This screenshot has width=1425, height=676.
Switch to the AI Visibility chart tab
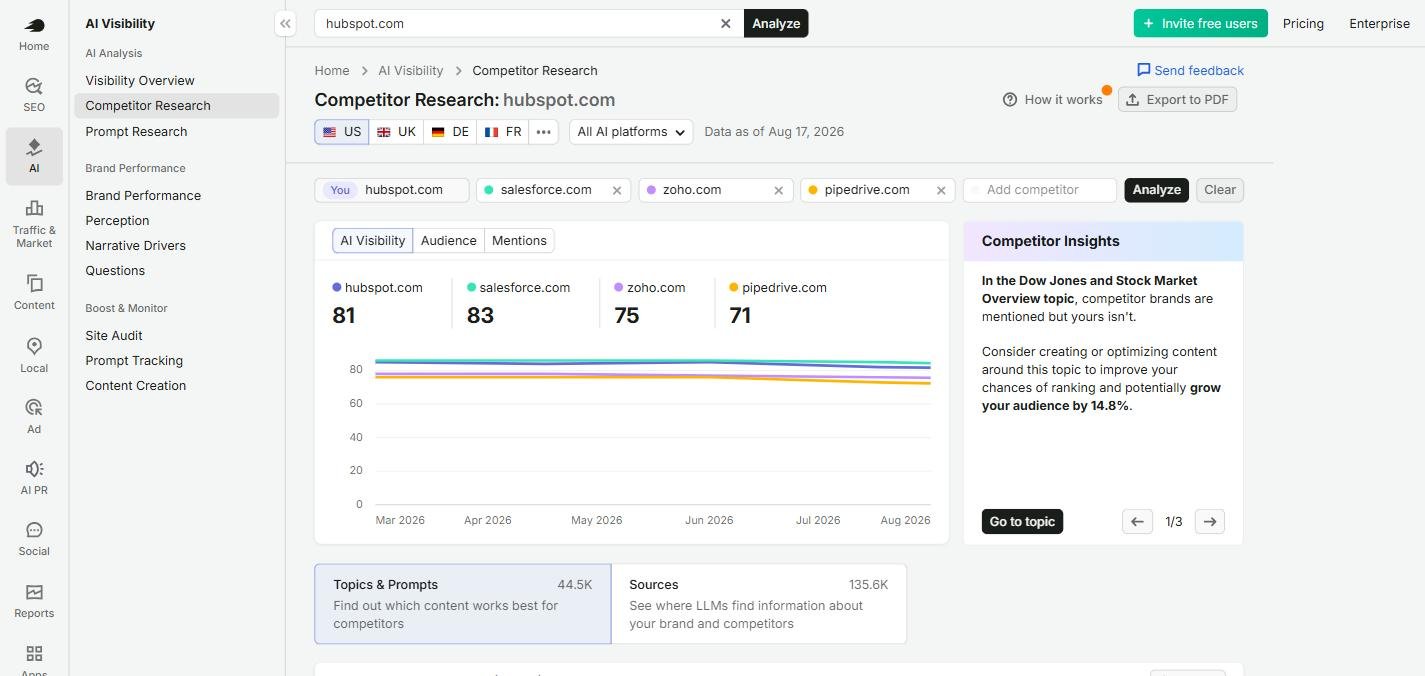pos(373,240)
